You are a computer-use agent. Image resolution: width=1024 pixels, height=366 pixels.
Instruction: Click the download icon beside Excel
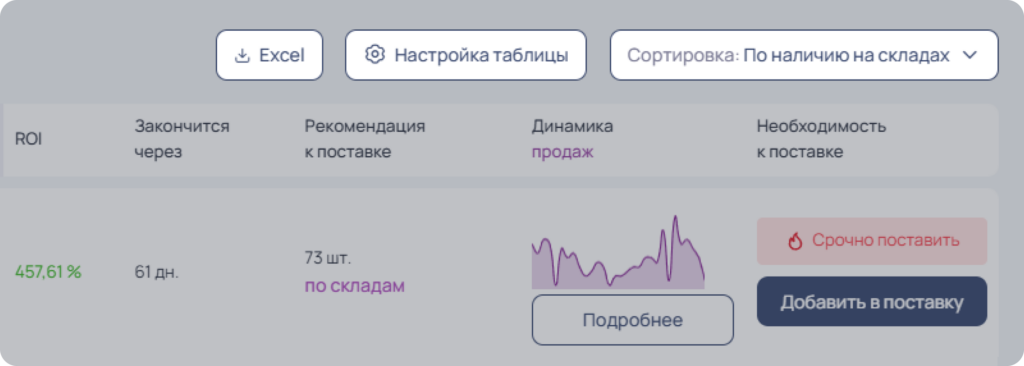click(242, 56)
